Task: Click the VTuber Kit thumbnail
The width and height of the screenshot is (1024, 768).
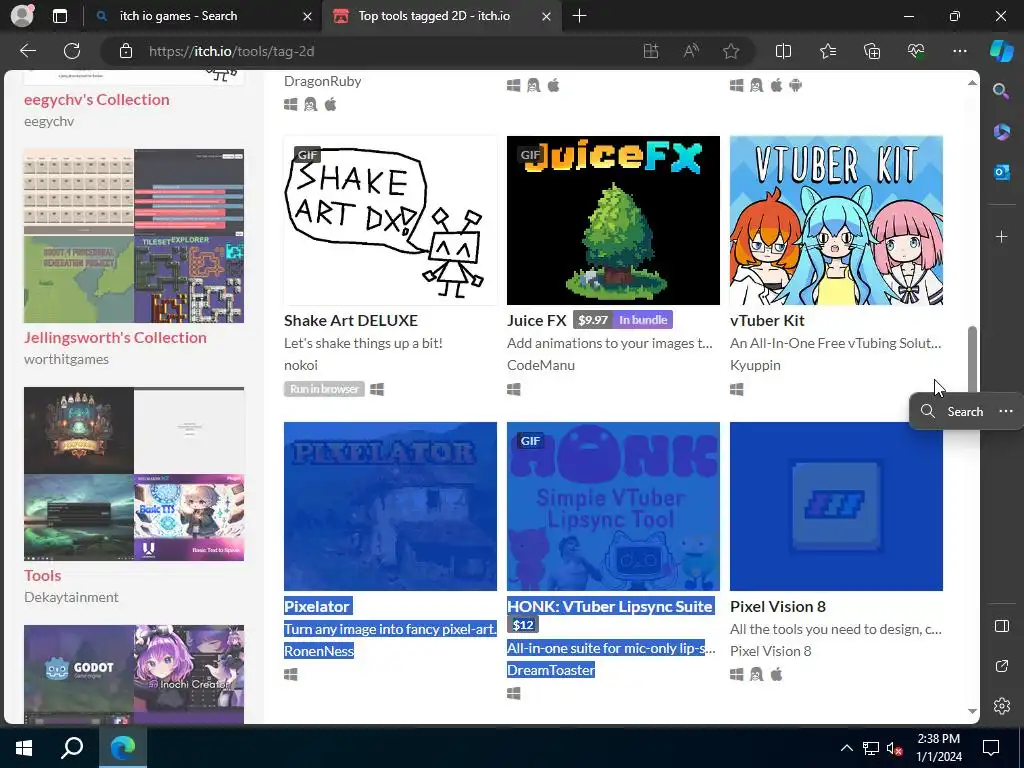Action: 836,220
